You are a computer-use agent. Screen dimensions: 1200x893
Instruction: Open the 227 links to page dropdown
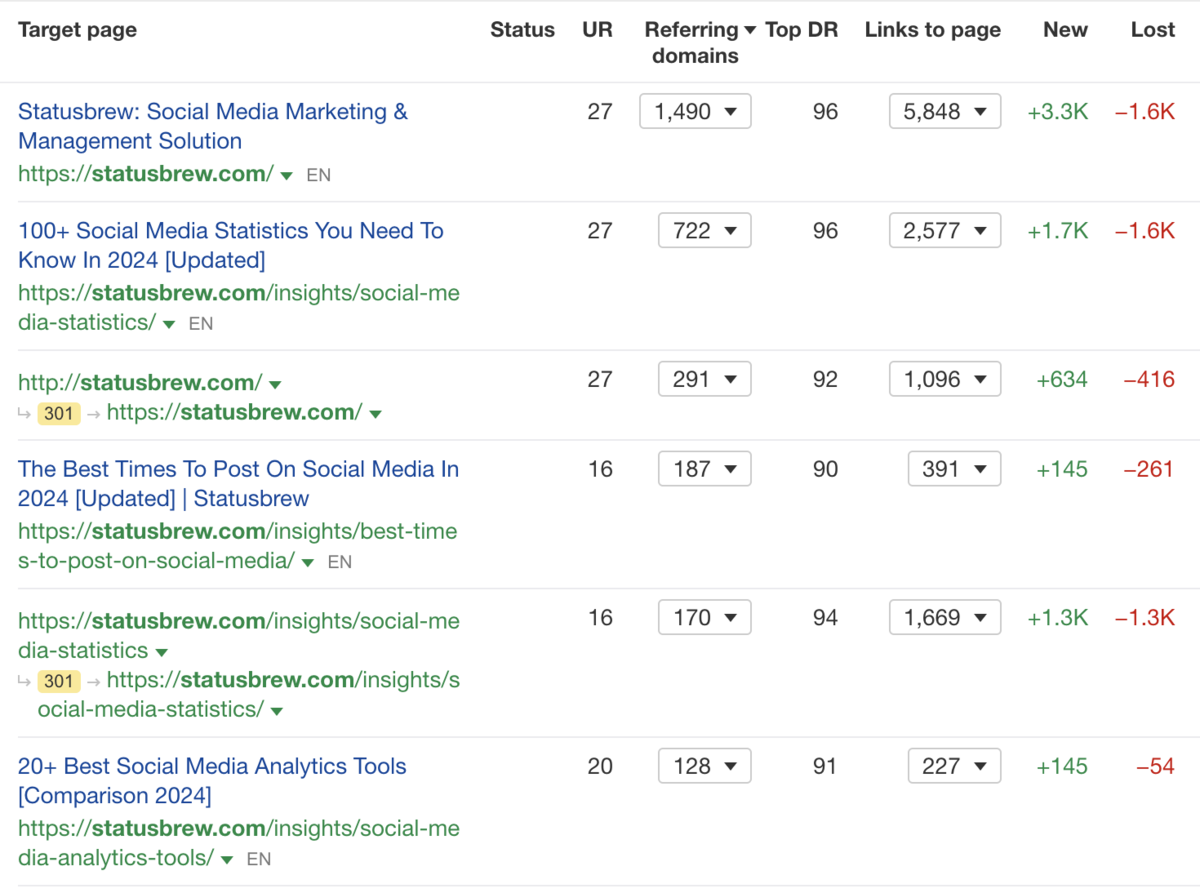[x=954, y=767]
